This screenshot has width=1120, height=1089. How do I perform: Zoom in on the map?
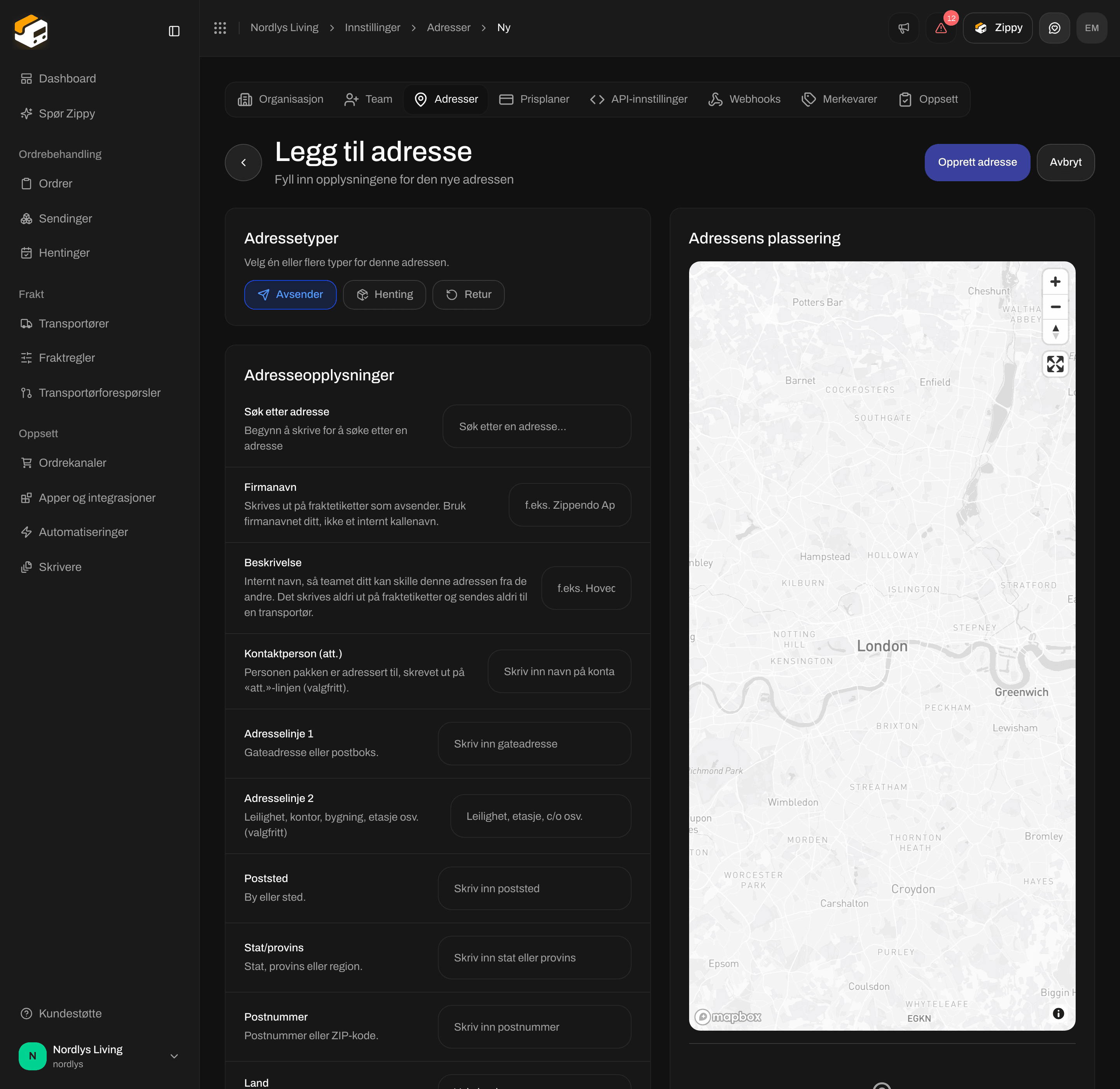pos(1055,282)
